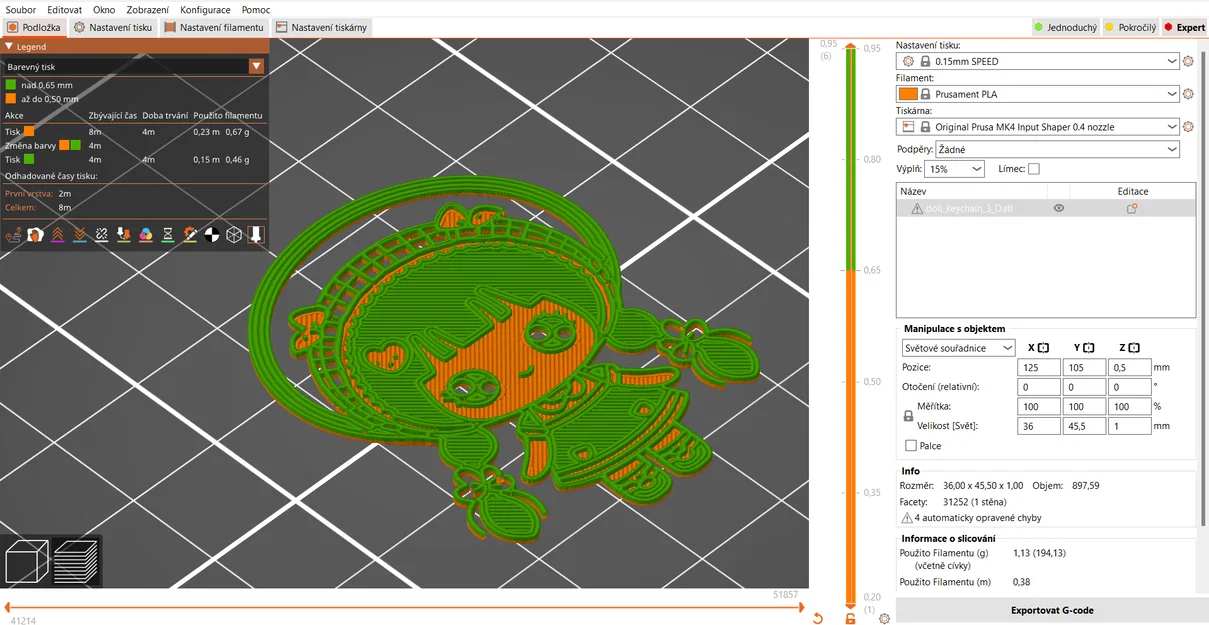Toggle tool marker down-arrow icon
This screenshot has height=625, width=1209.
click(256, 235)
